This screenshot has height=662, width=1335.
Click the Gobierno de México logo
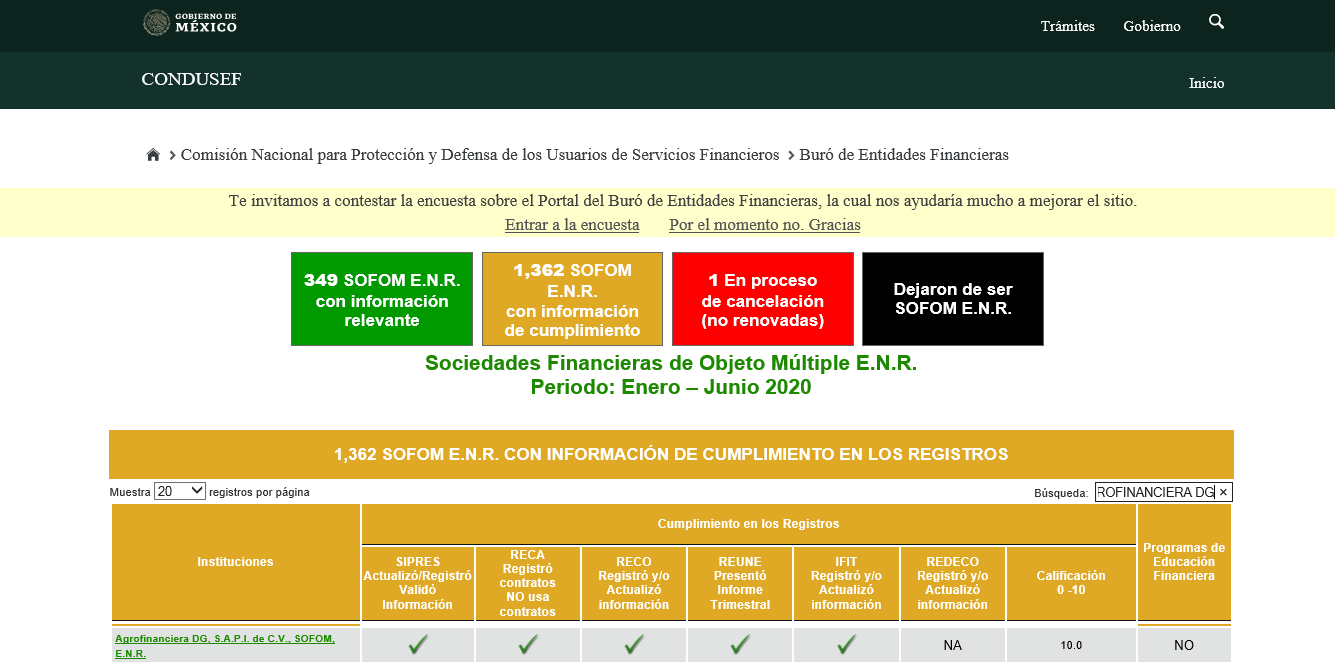pos(190,23)
